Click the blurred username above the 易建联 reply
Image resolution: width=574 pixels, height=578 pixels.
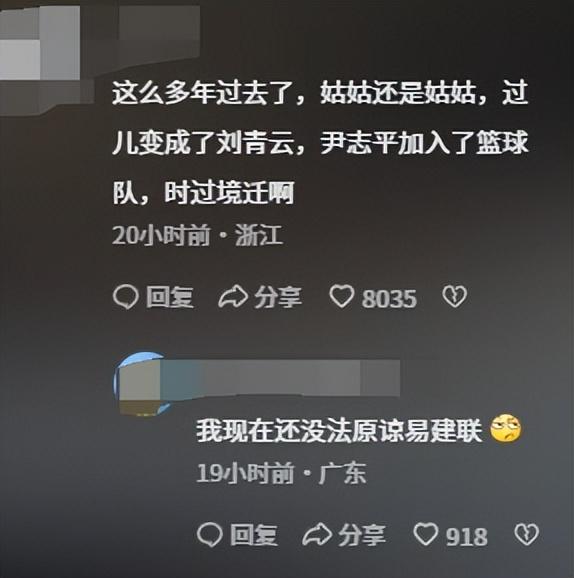point(281,378)
